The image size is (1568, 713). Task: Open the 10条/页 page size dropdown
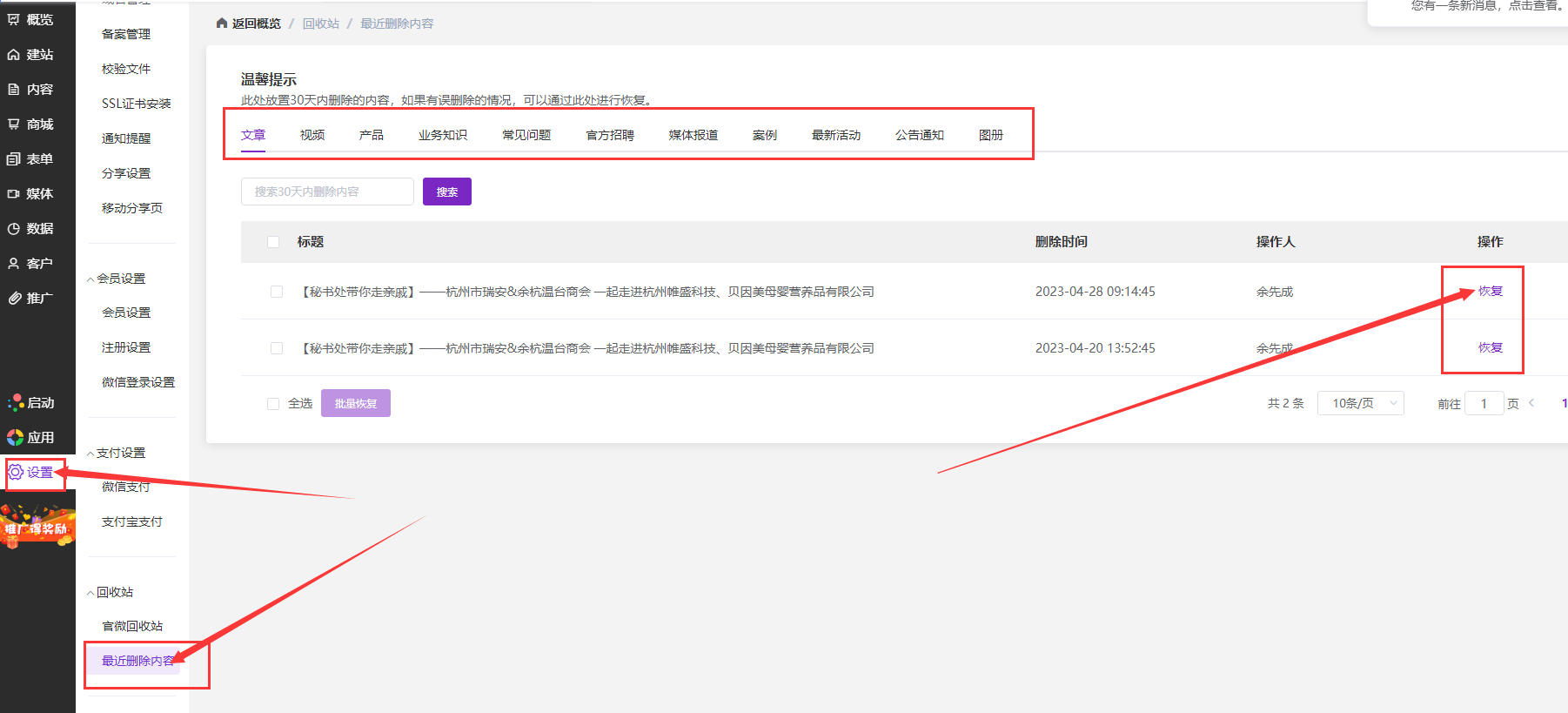point(1360,403)
